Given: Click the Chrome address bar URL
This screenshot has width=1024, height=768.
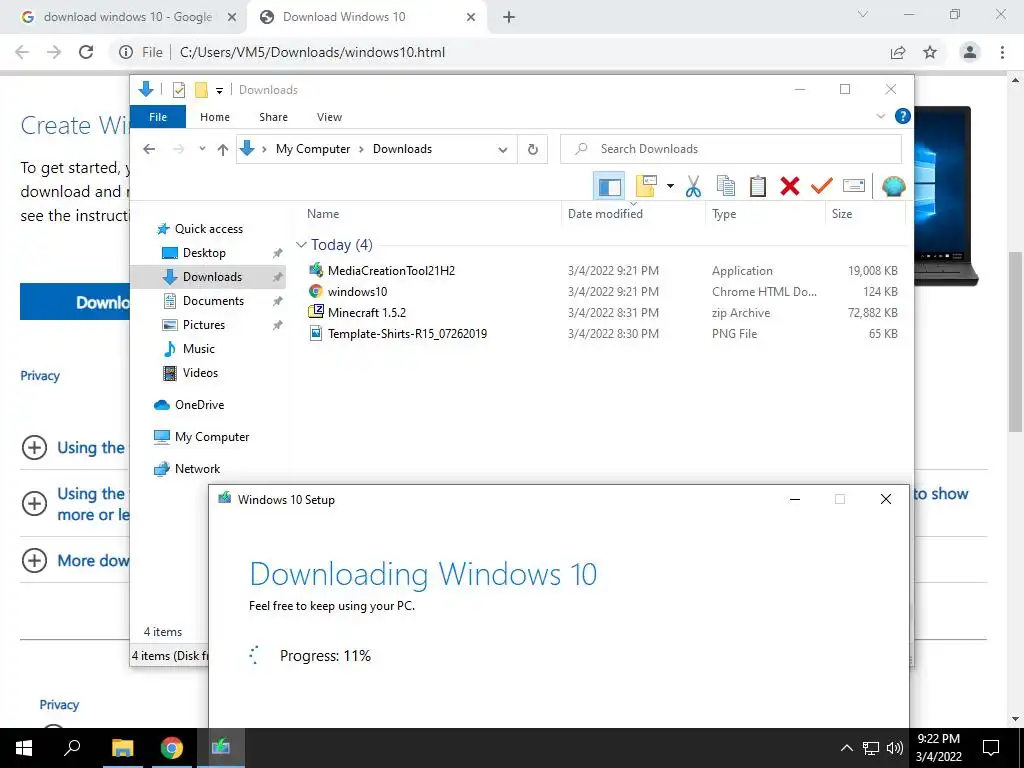Looking at the screenshot, I should point(312,52).
